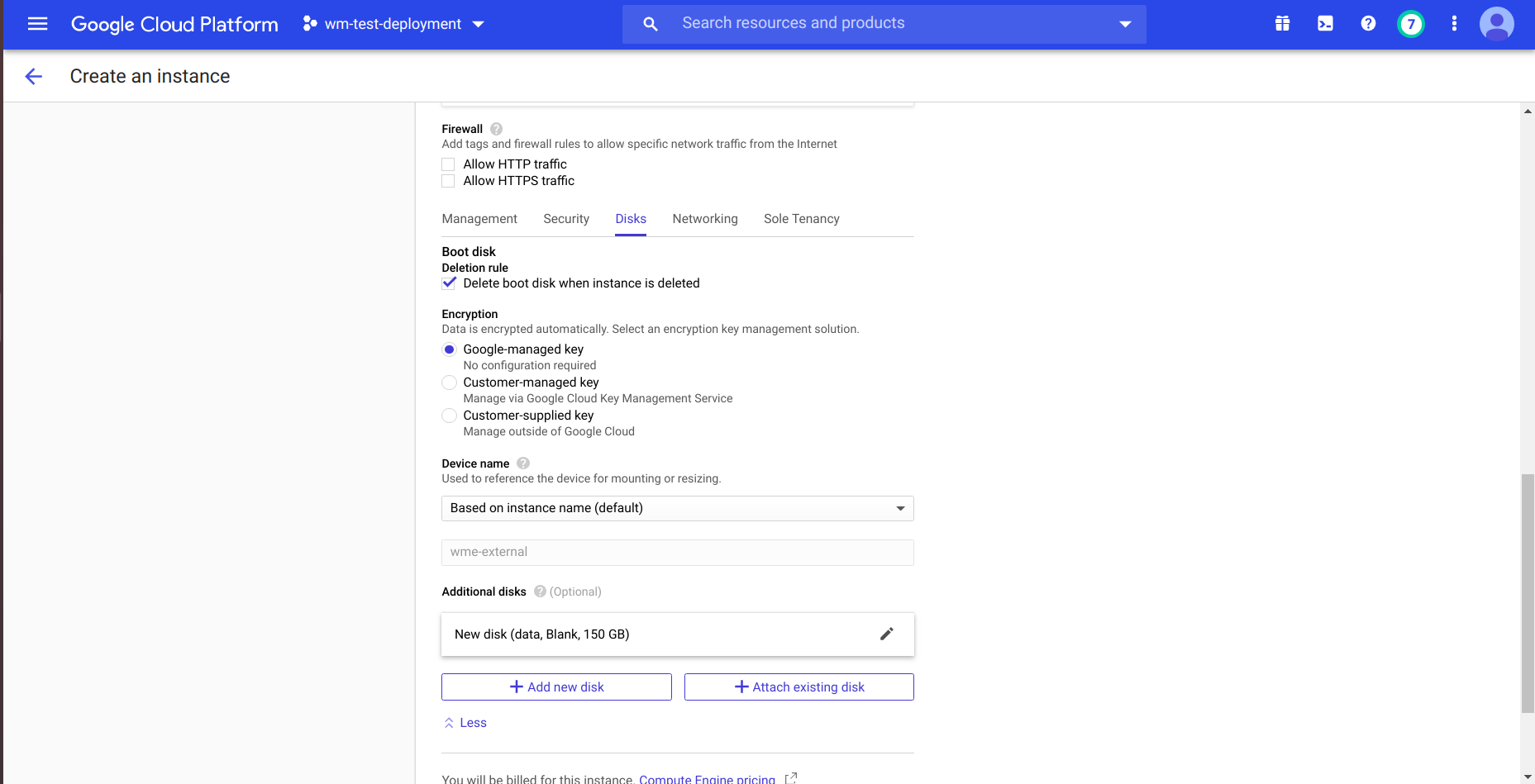Screen dimensions: 1535x784
Task: Uncheck Delete boot disk when instance is deleted
Action: click(449, 283)
